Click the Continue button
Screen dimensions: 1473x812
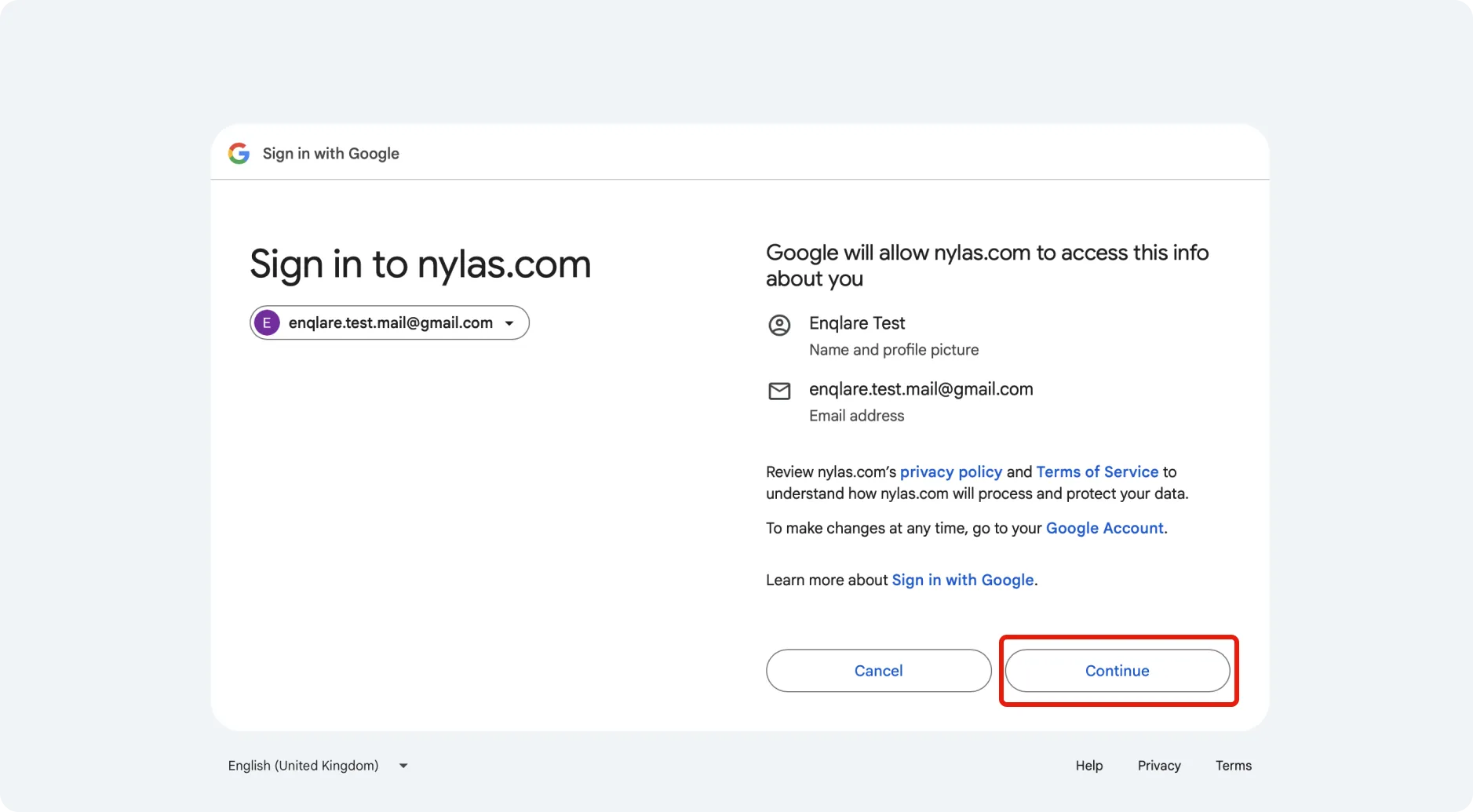coord(1118,671)
